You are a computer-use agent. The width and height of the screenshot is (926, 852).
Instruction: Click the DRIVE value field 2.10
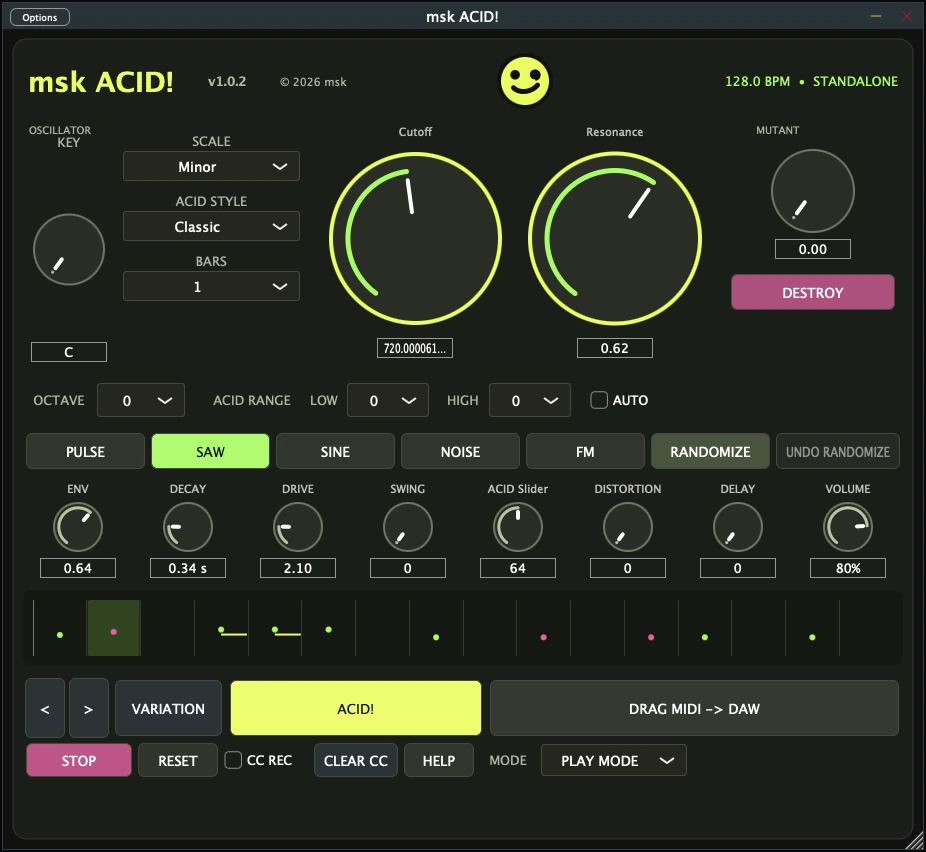pyautogui.click(x=298, y=568)
